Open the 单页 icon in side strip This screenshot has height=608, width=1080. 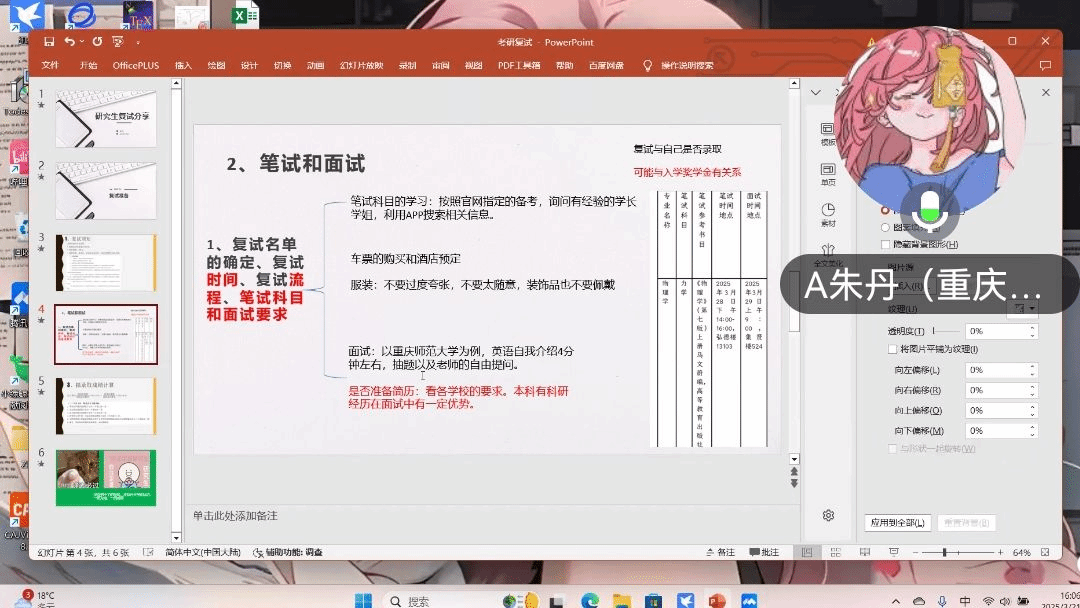(x=828, y=175)
